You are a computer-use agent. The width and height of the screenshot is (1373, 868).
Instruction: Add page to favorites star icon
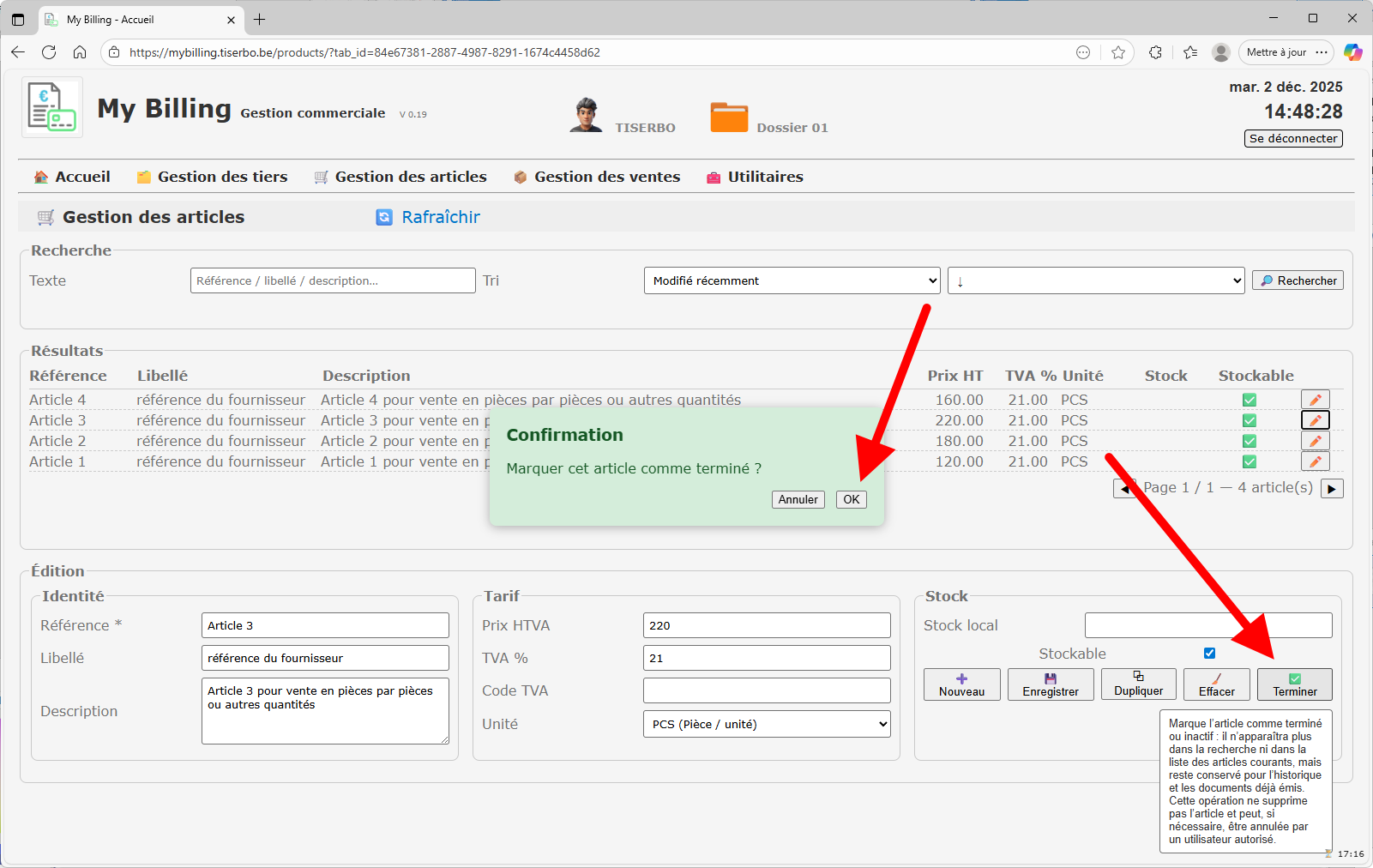coord(1118,52)
